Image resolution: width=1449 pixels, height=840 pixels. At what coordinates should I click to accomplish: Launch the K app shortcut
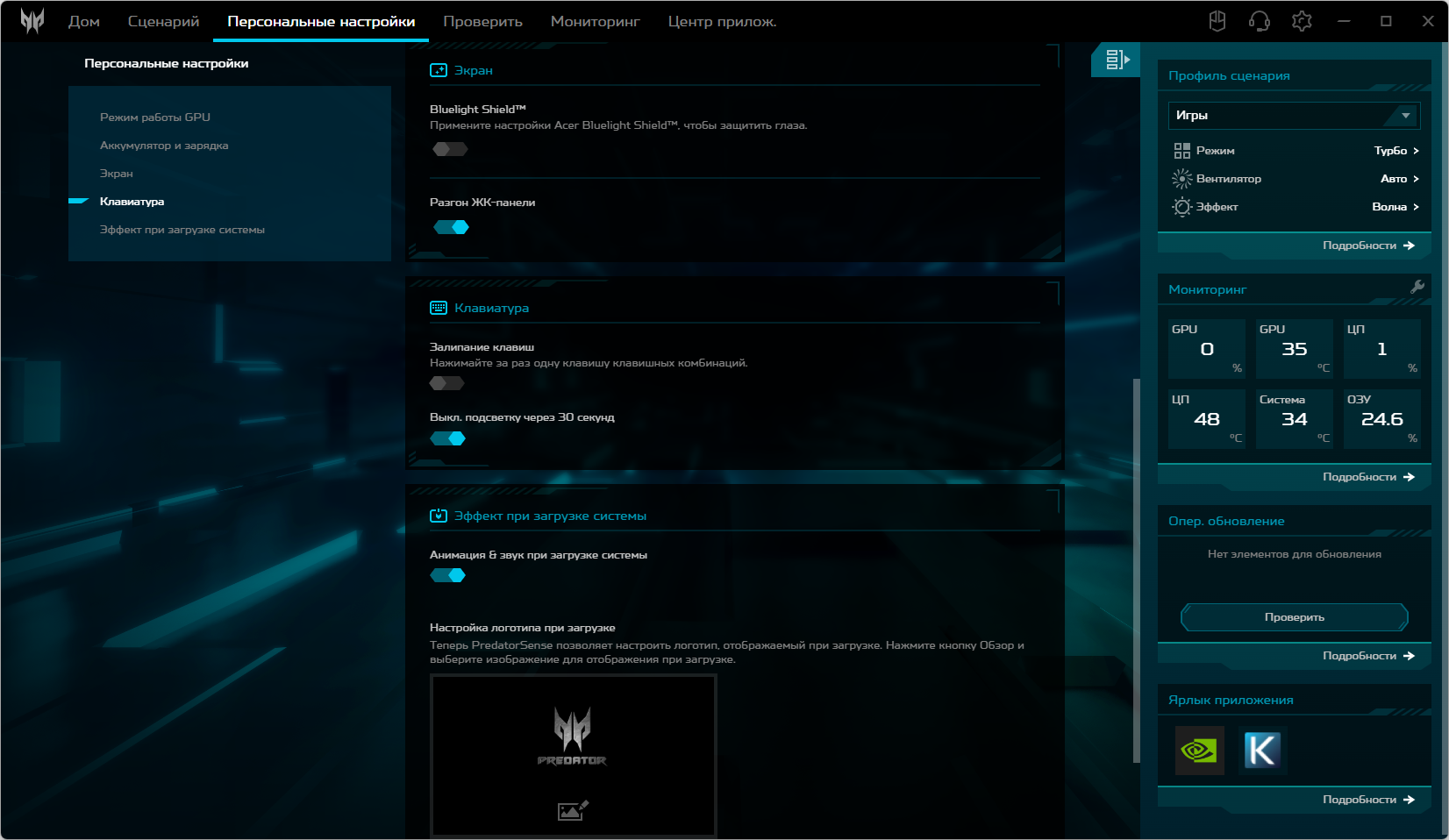[1263, 751]
